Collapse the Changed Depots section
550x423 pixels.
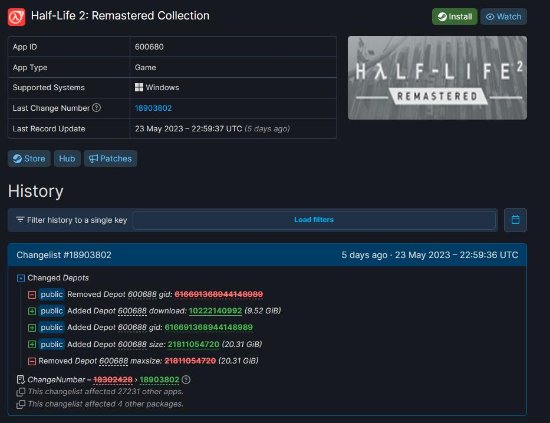tap(21, 278)
